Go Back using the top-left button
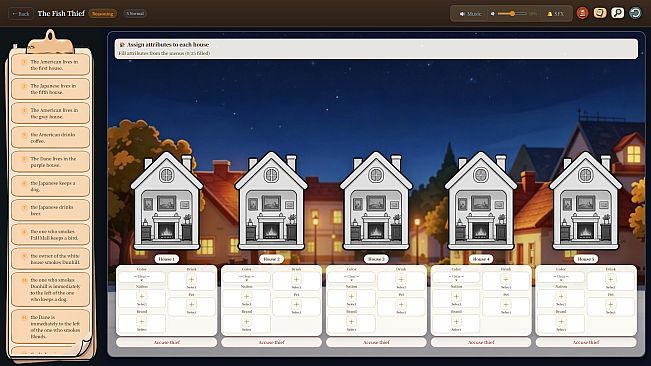 tap(21, 14)
